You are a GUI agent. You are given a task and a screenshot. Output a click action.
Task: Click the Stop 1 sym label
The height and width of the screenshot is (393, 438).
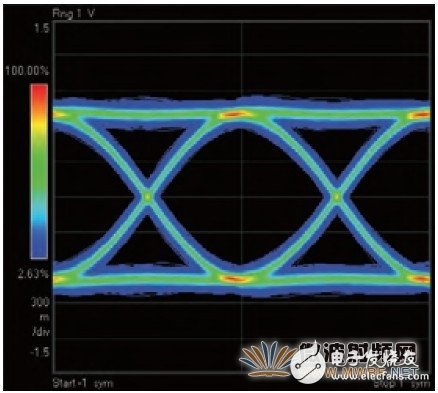(x=401, y=384)
